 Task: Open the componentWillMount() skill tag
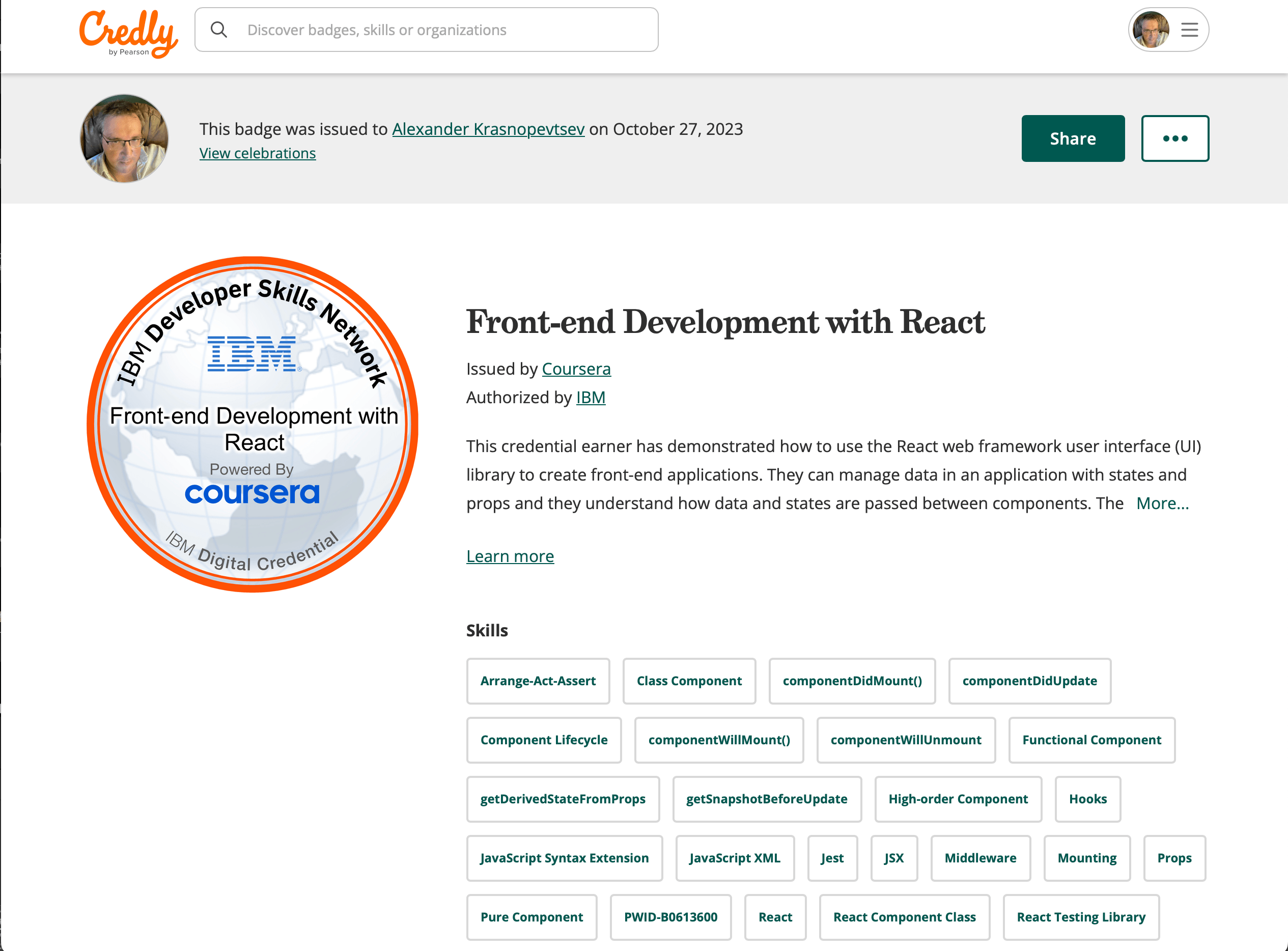(x=719, y=740)
